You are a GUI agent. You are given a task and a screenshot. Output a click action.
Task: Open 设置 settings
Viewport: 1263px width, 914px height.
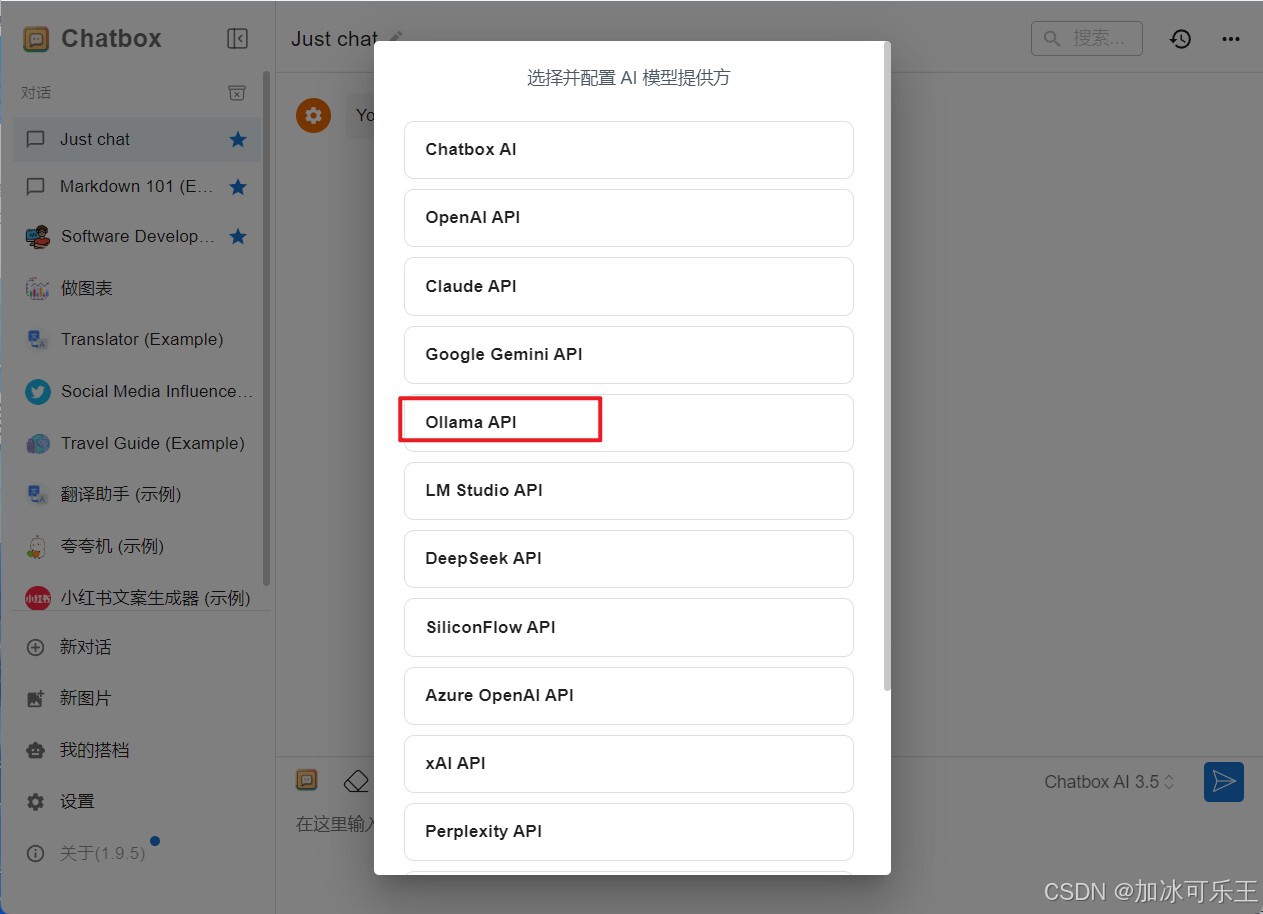pos(137,801)
